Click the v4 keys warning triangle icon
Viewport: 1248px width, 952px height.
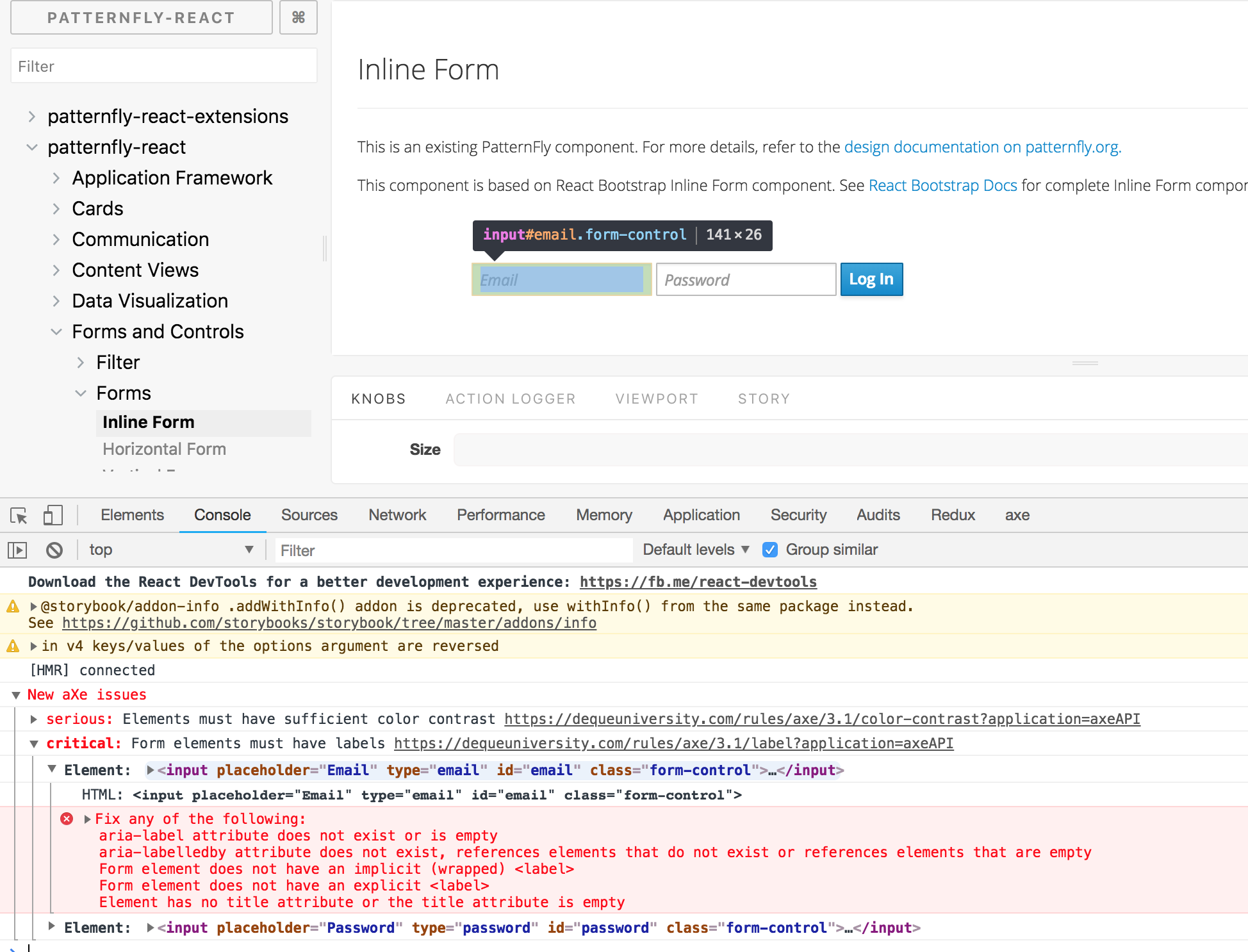coord(13,646)
